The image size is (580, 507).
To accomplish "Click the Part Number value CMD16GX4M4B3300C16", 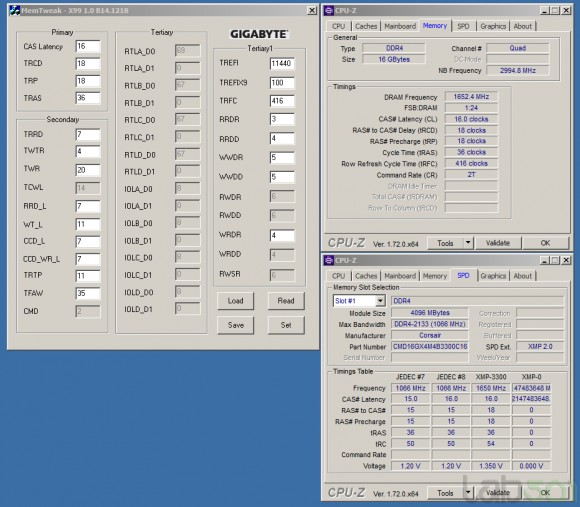I will click(x=430, y=347).
